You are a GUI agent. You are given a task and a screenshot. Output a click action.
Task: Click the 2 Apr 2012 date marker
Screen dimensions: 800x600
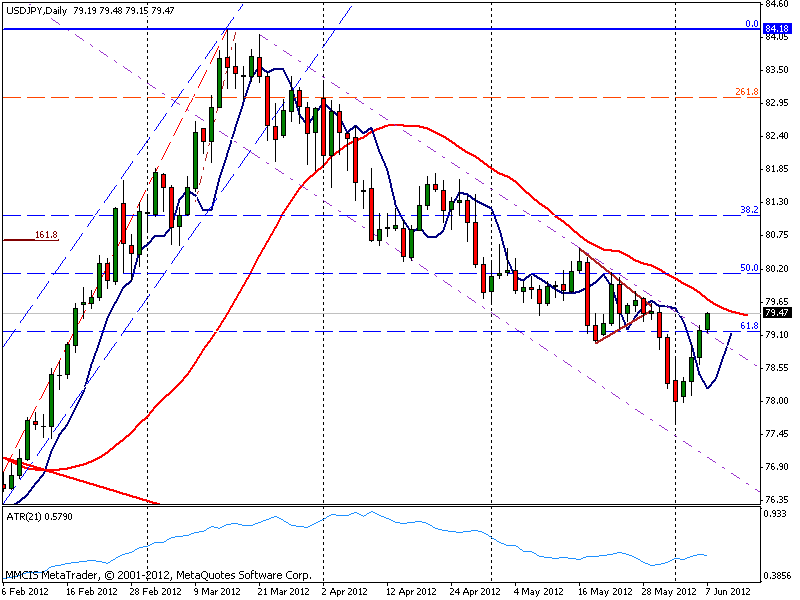point(344,592)
